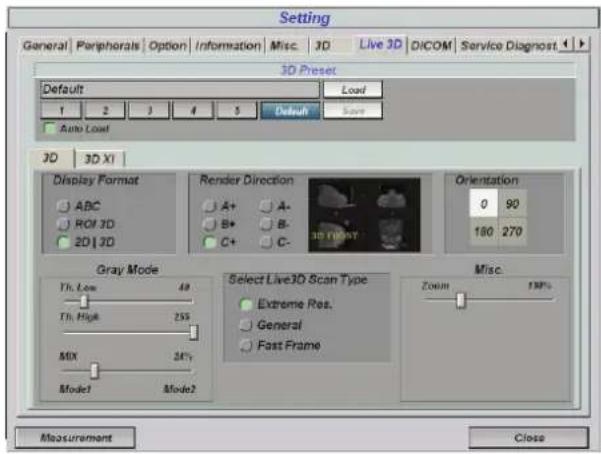Click the Load preset button
Viewport: 601px width, 454px height.
(353, 90)
